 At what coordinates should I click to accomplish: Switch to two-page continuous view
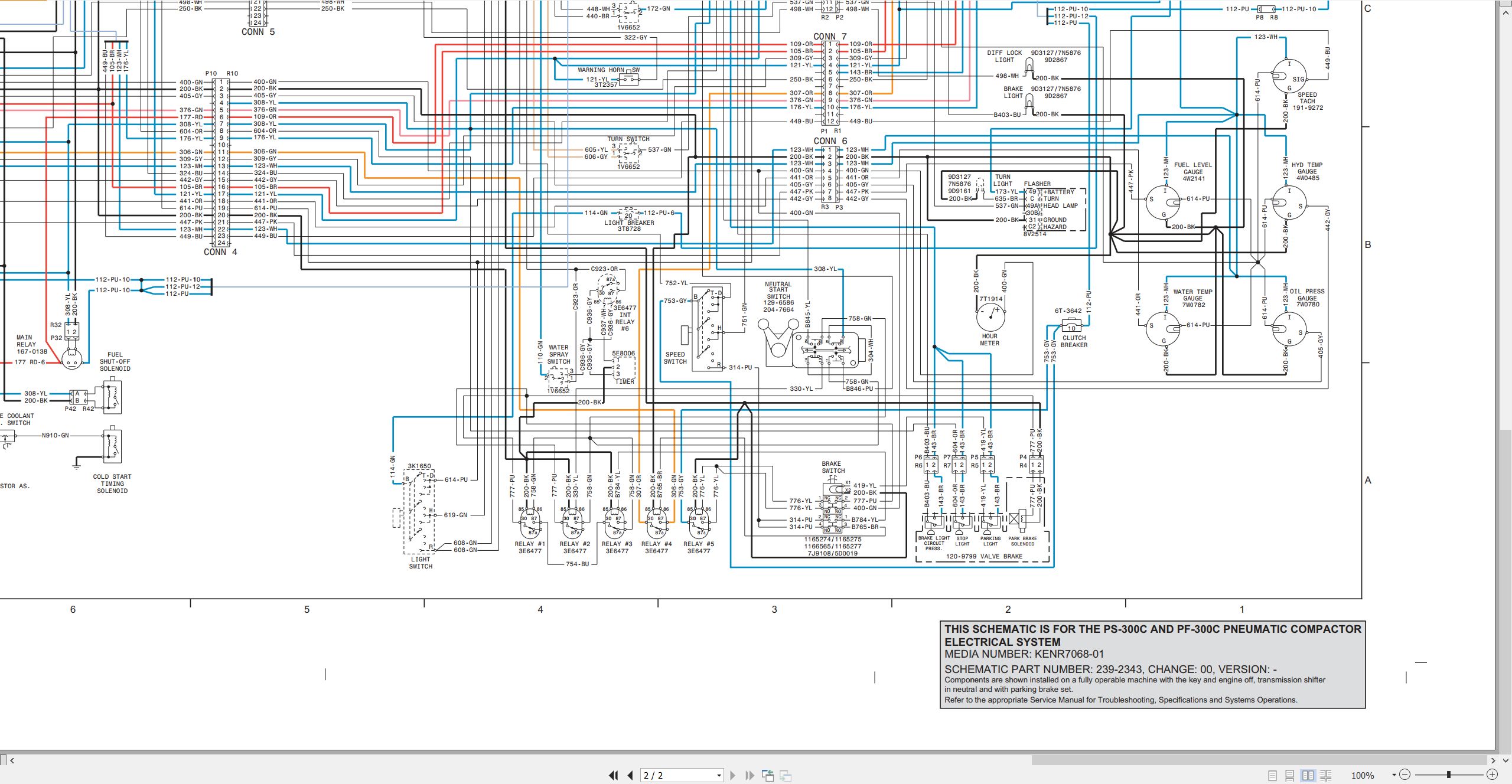(x=1325, y=775)
